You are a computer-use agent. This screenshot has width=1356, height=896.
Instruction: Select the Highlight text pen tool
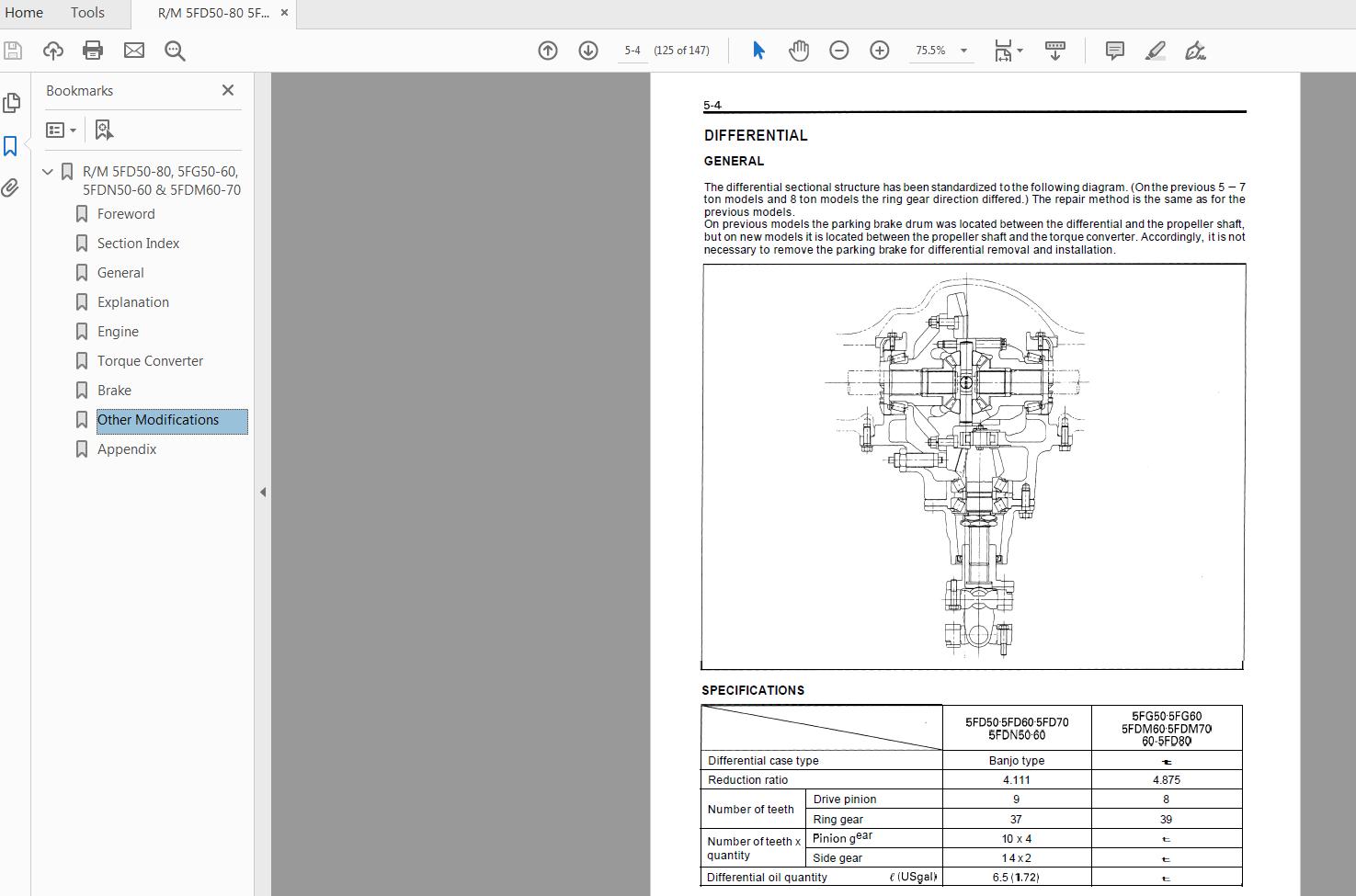click(1156, 51)
